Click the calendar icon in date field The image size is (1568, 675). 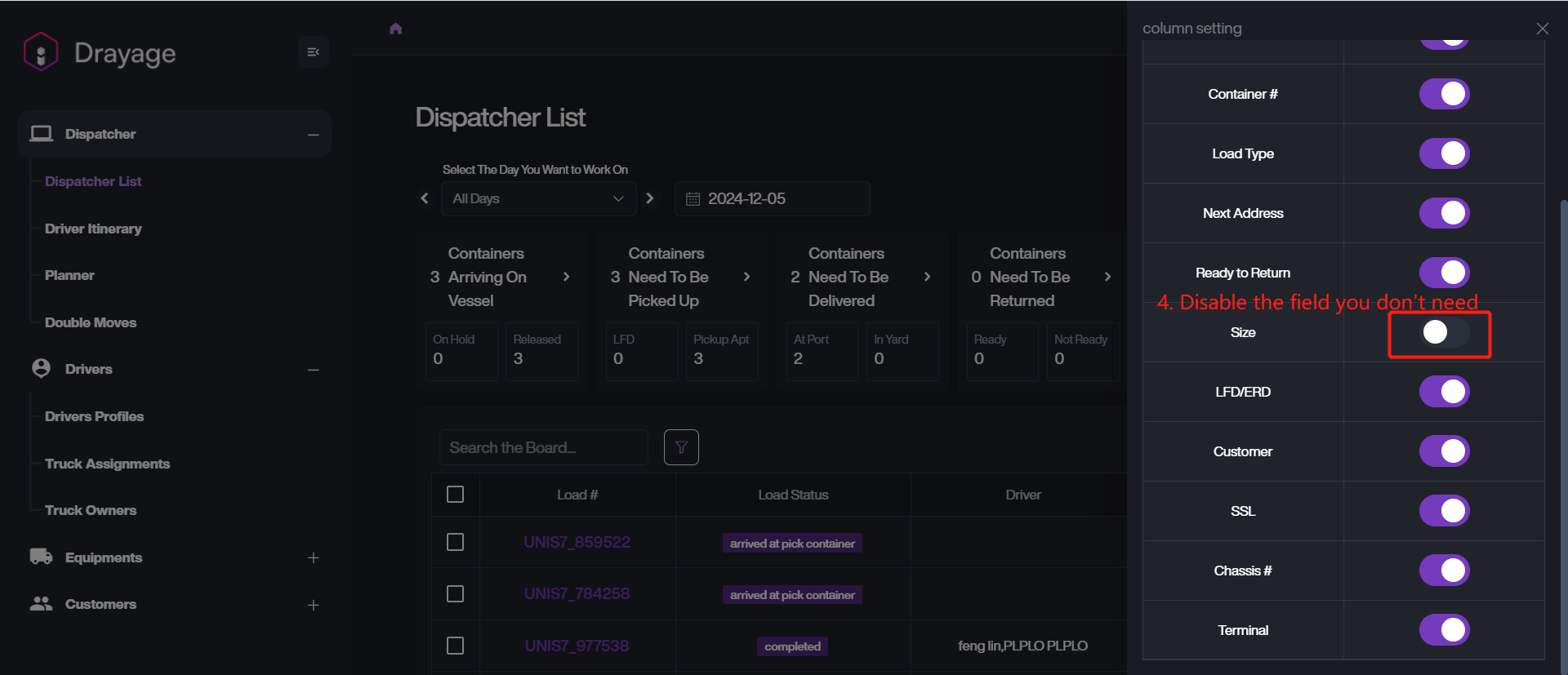[x=693, y=199]
